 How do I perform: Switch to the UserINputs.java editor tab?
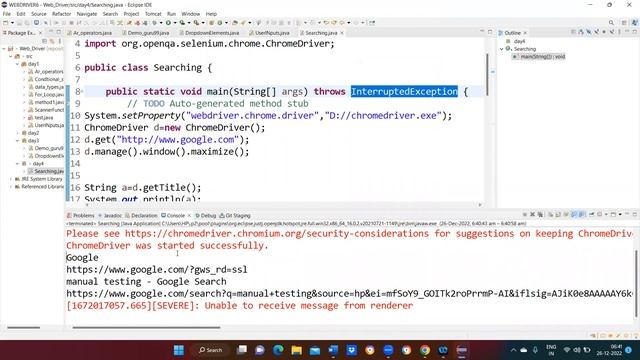pos(270,33)
